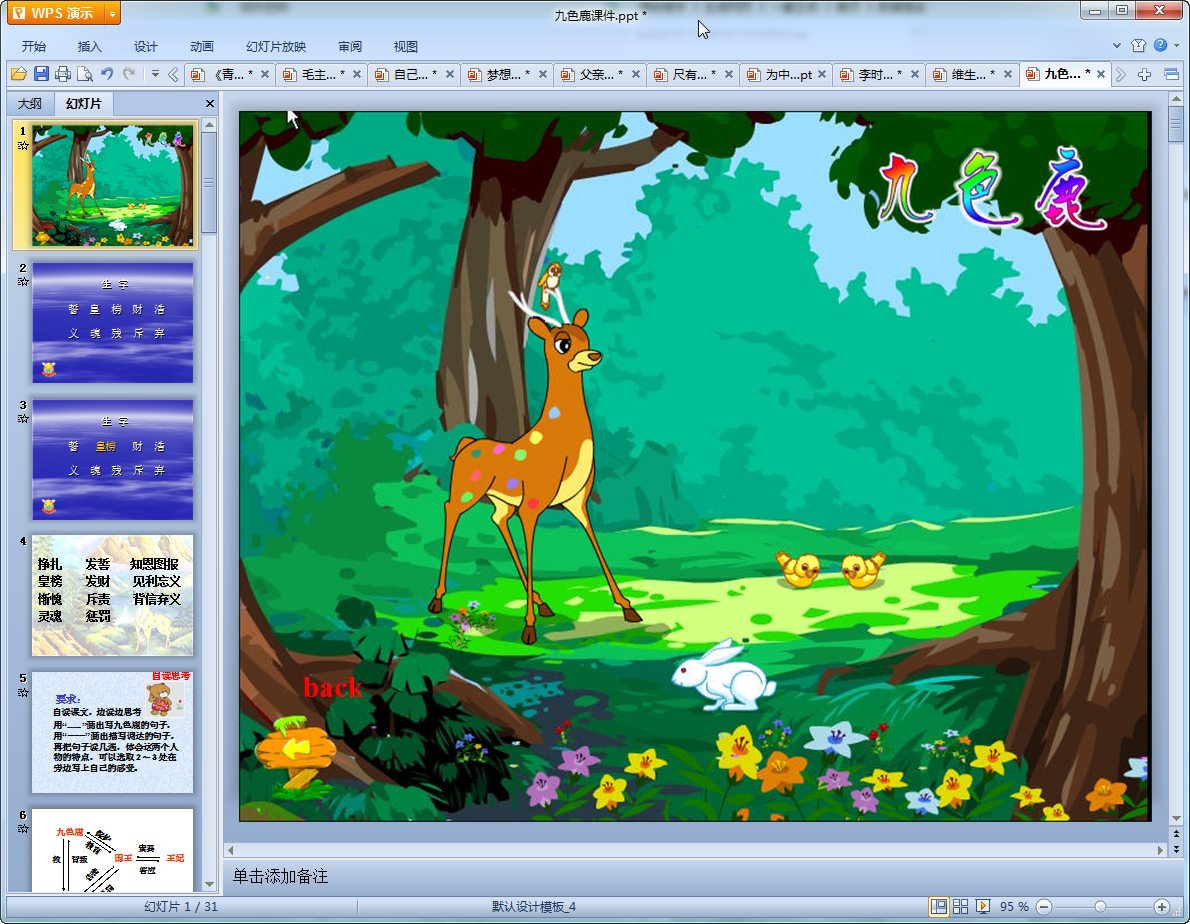Open the WPS 演示 application menu dropdown

click(112, 13)
